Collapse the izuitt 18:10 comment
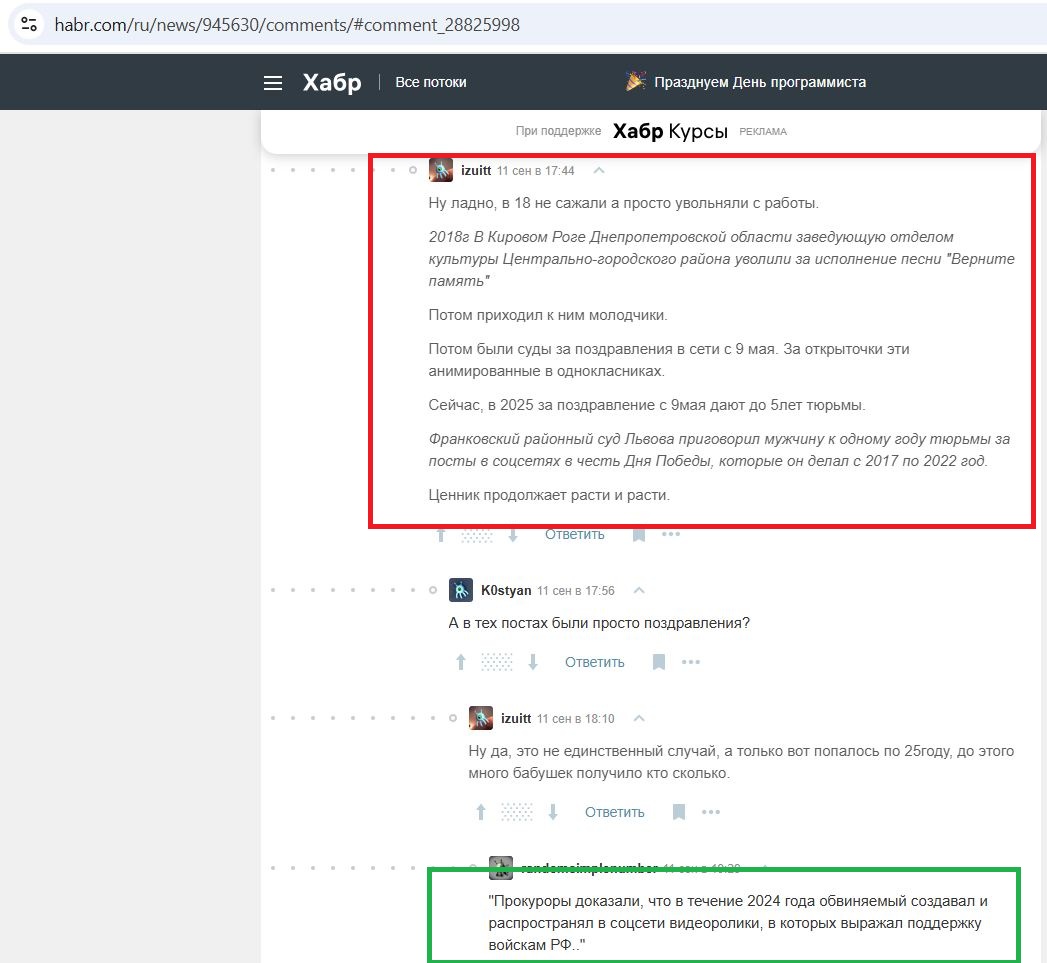 point(640,718)
